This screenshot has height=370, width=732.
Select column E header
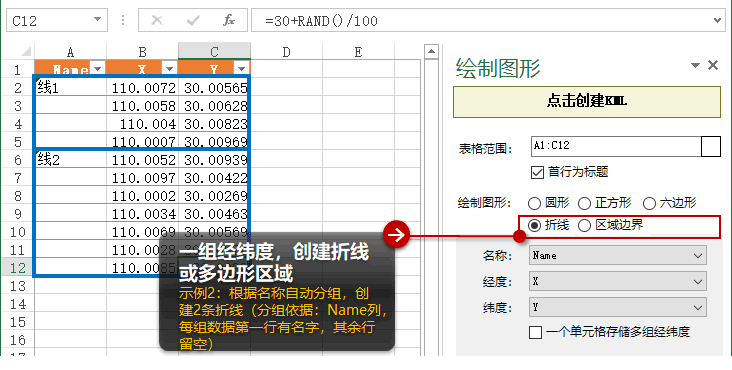[358, 52]
